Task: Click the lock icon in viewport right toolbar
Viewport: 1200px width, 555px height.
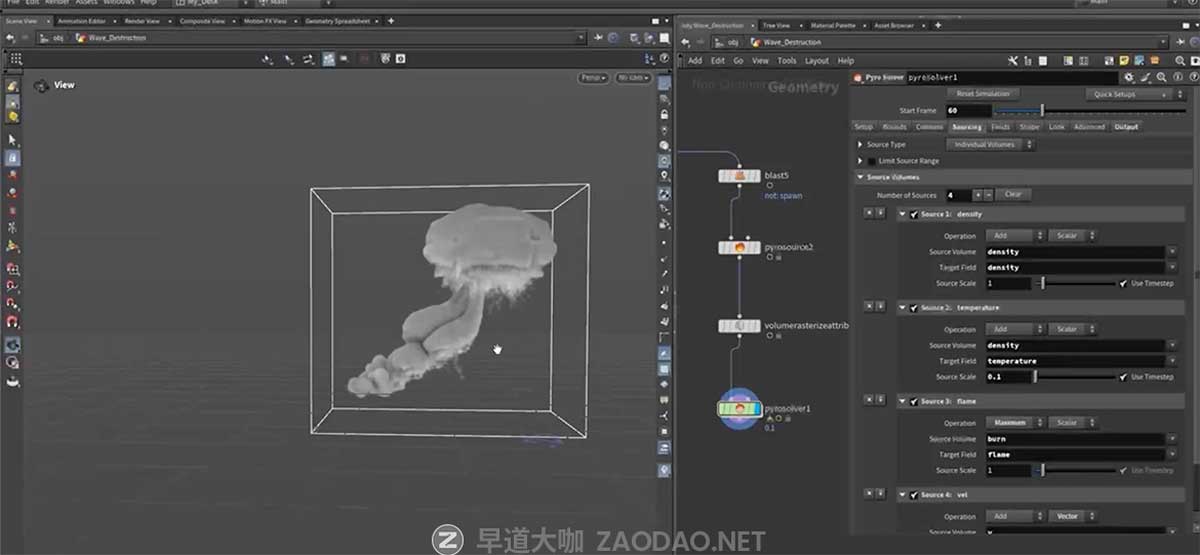Action: (665, 115)
